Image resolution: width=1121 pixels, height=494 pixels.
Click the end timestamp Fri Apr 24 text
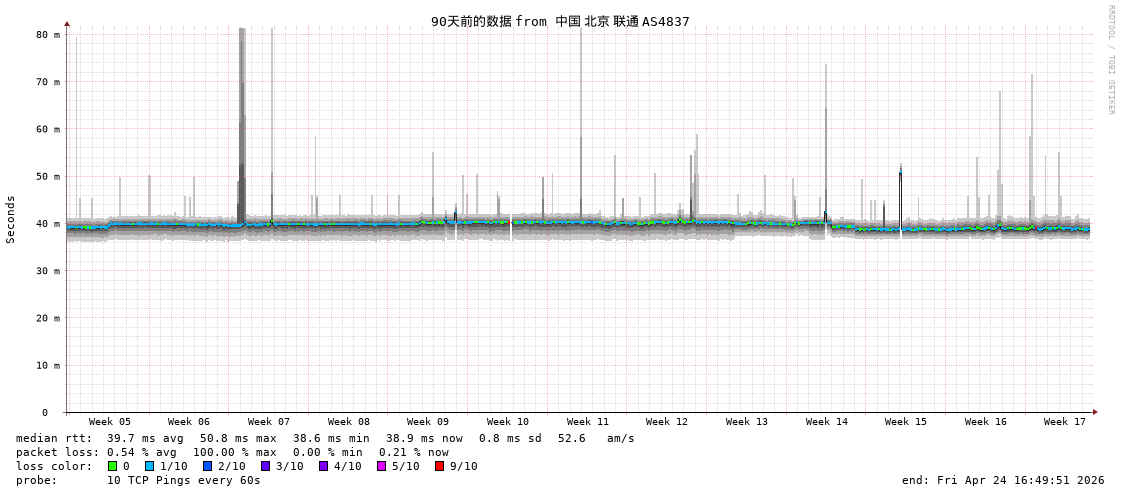click(x=1003, y=480)
